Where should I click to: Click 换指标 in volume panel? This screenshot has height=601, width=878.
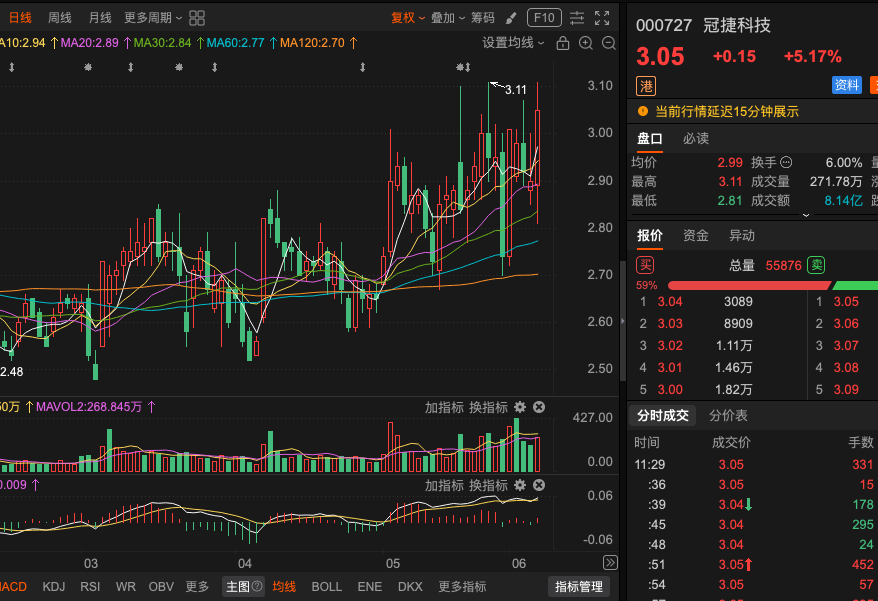pyautogui.click(x=488, y=407)
